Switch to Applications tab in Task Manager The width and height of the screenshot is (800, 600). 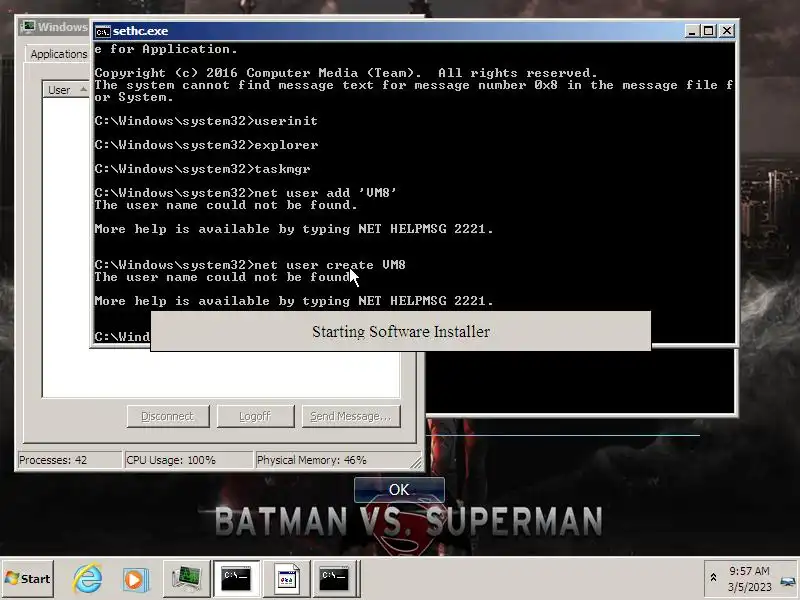58,54
